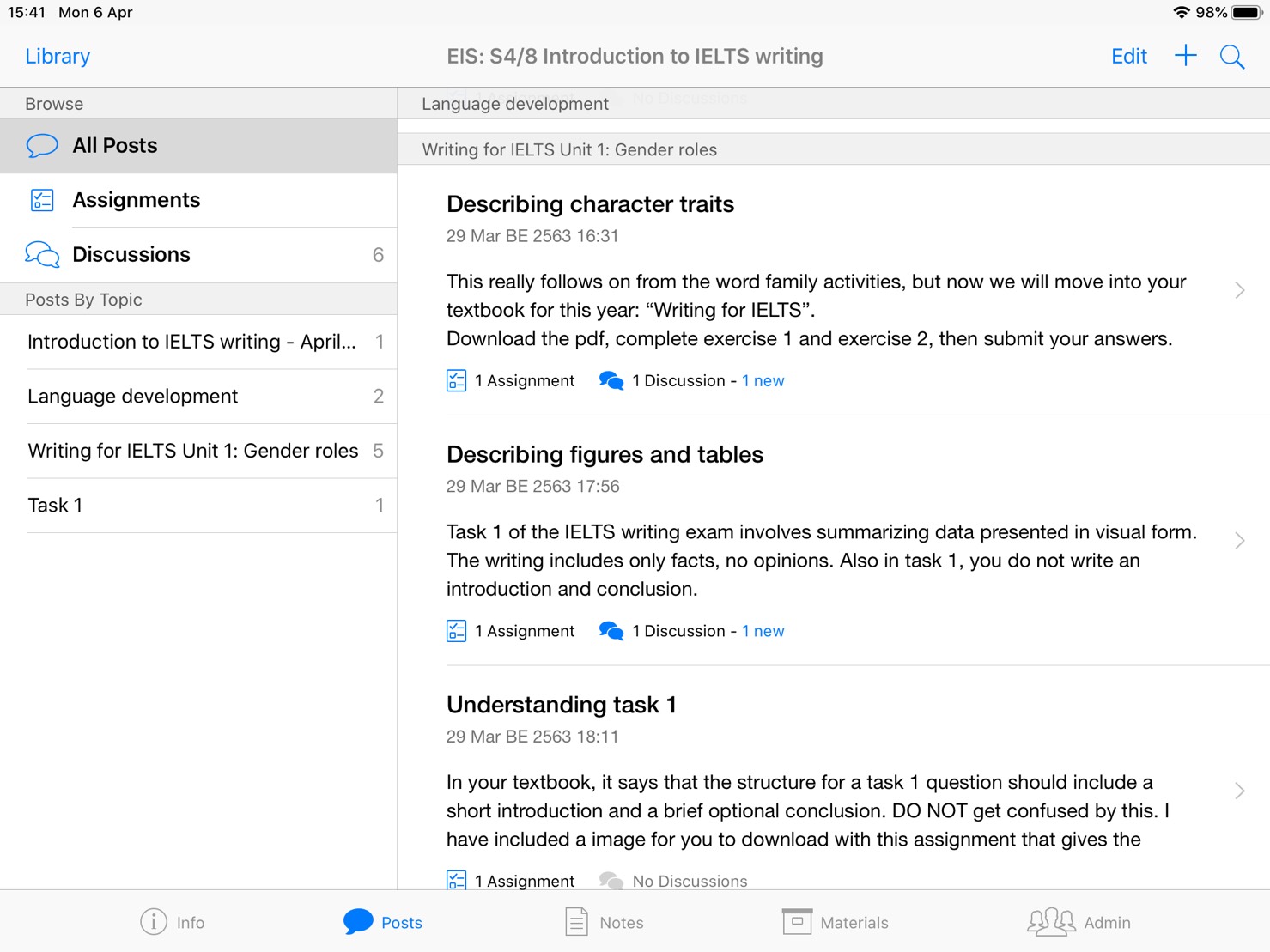Screen dimensions: 1270x952
Task: Go back to Library
Action: click(58, 56)
